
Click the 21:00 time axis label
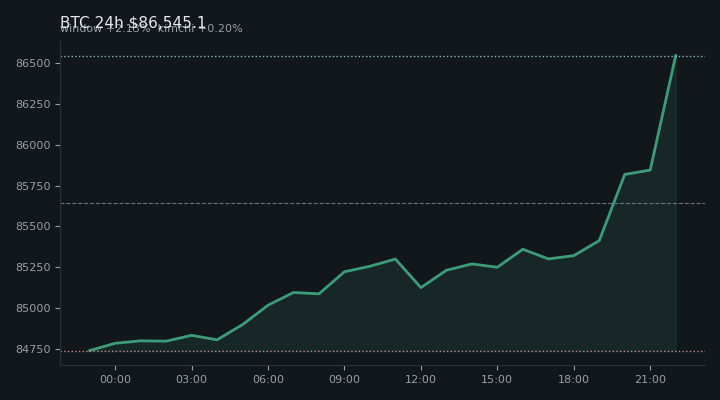tap(650, 379)
